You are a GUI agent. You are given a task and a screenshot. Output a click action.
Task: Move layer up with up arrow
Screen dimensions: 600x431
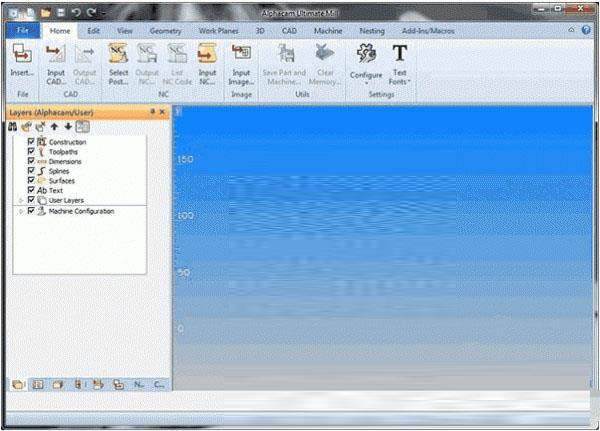coord(54,126)
